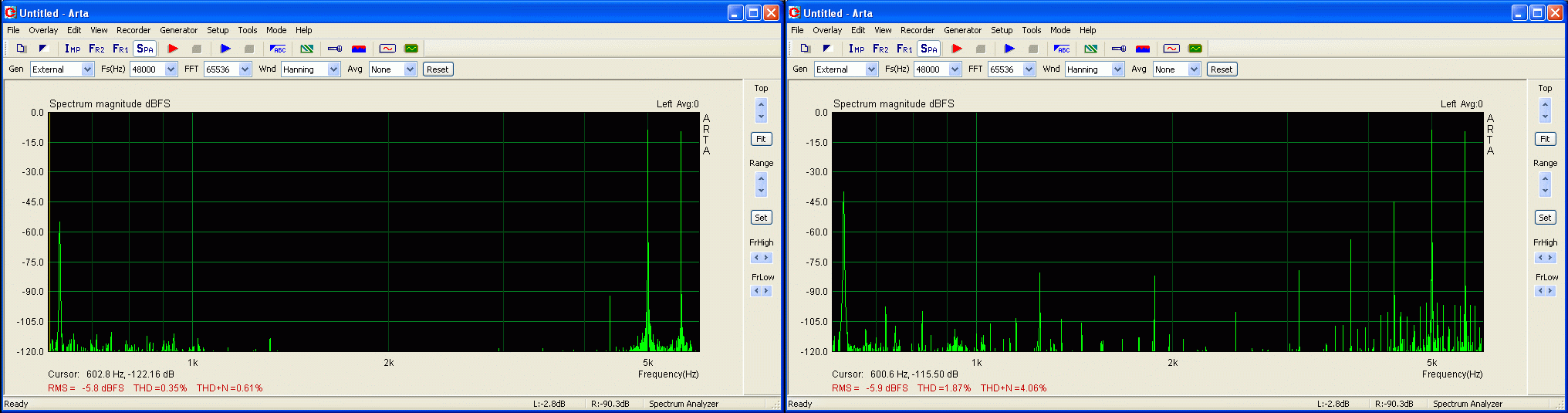1568x413 pixels.
Task: Open Tools menu in left Arta window
Action: pyautogui.click(x=248, y=30)
